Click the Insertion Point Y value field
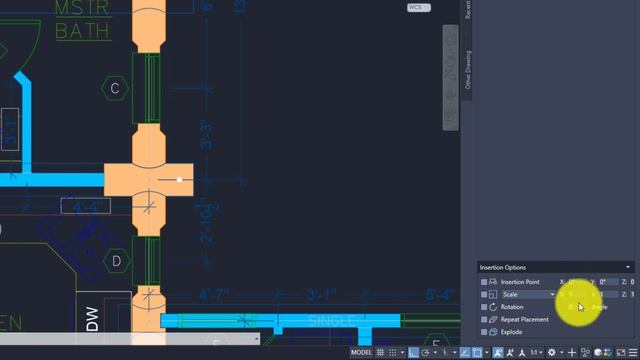This screenshot has width=640, height=360. point(608,282)
